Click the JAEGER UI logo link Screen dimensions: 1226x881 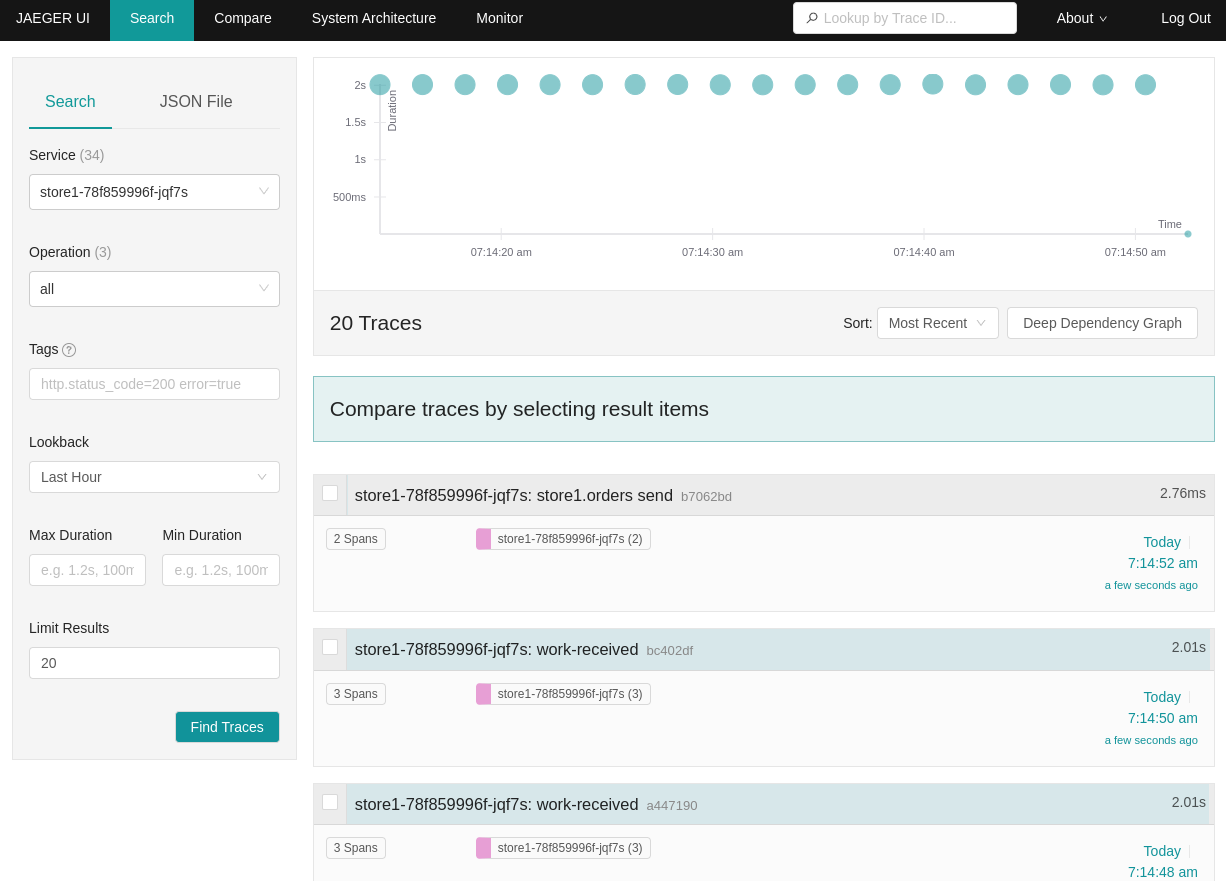[53, 18]
